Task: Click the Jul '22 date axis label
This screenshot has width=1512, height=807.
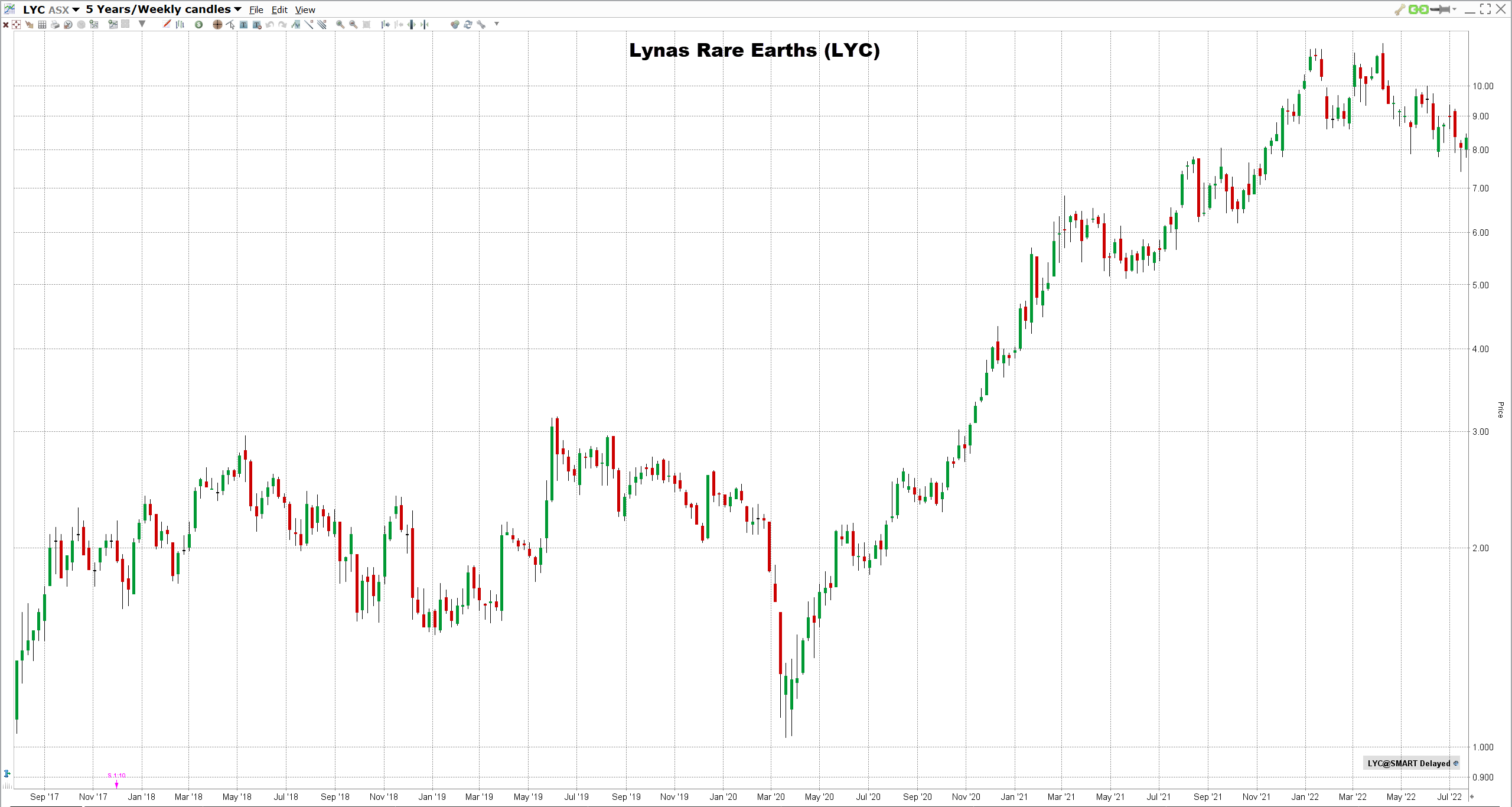Action: pyautogui.click(x=1449, y=796)
